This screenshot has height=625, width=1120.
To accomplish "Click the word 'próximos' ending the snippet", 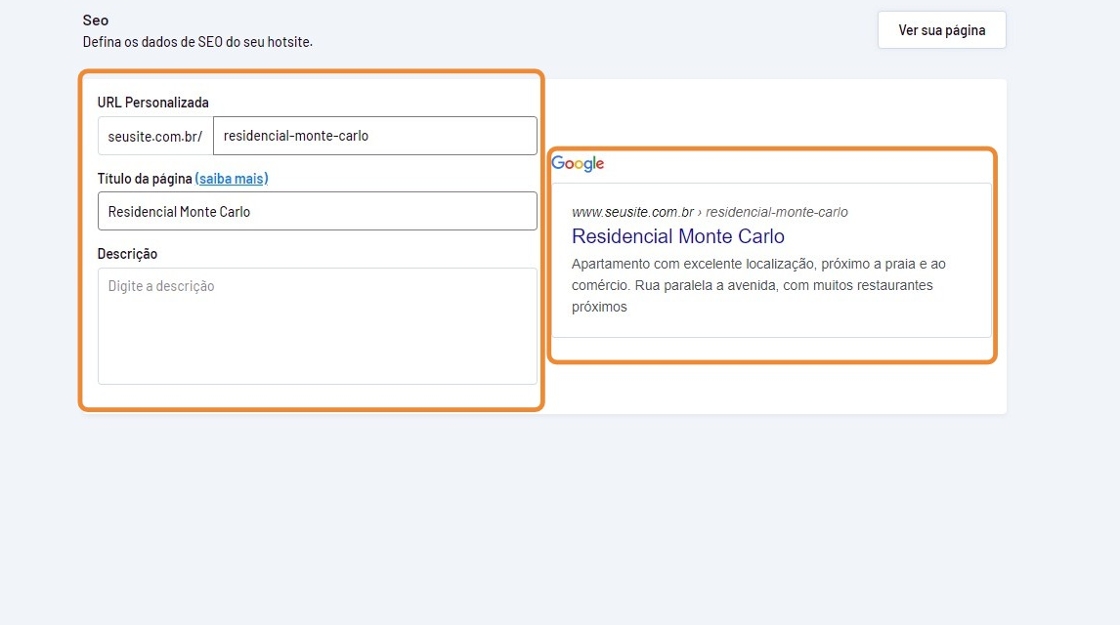I will [599, 307].
